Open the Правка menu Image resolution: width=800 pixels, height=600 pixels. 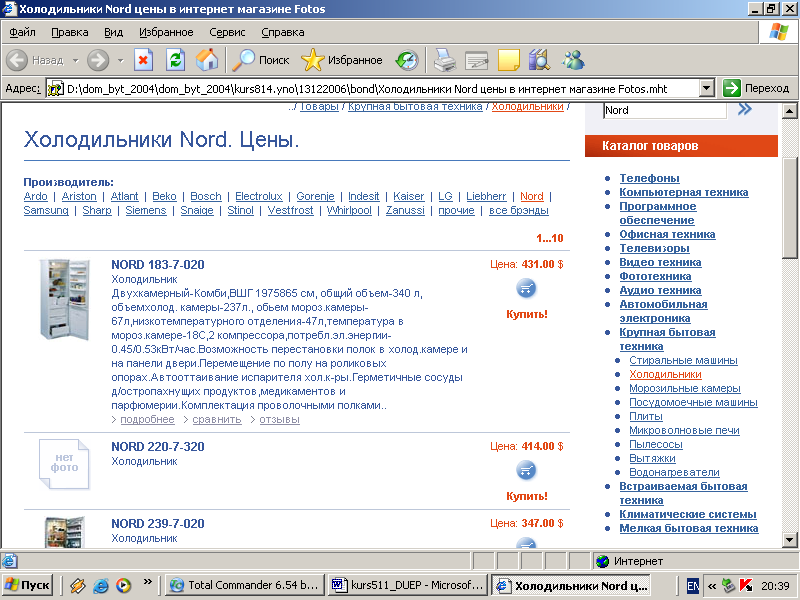click(x=70, y=32)
